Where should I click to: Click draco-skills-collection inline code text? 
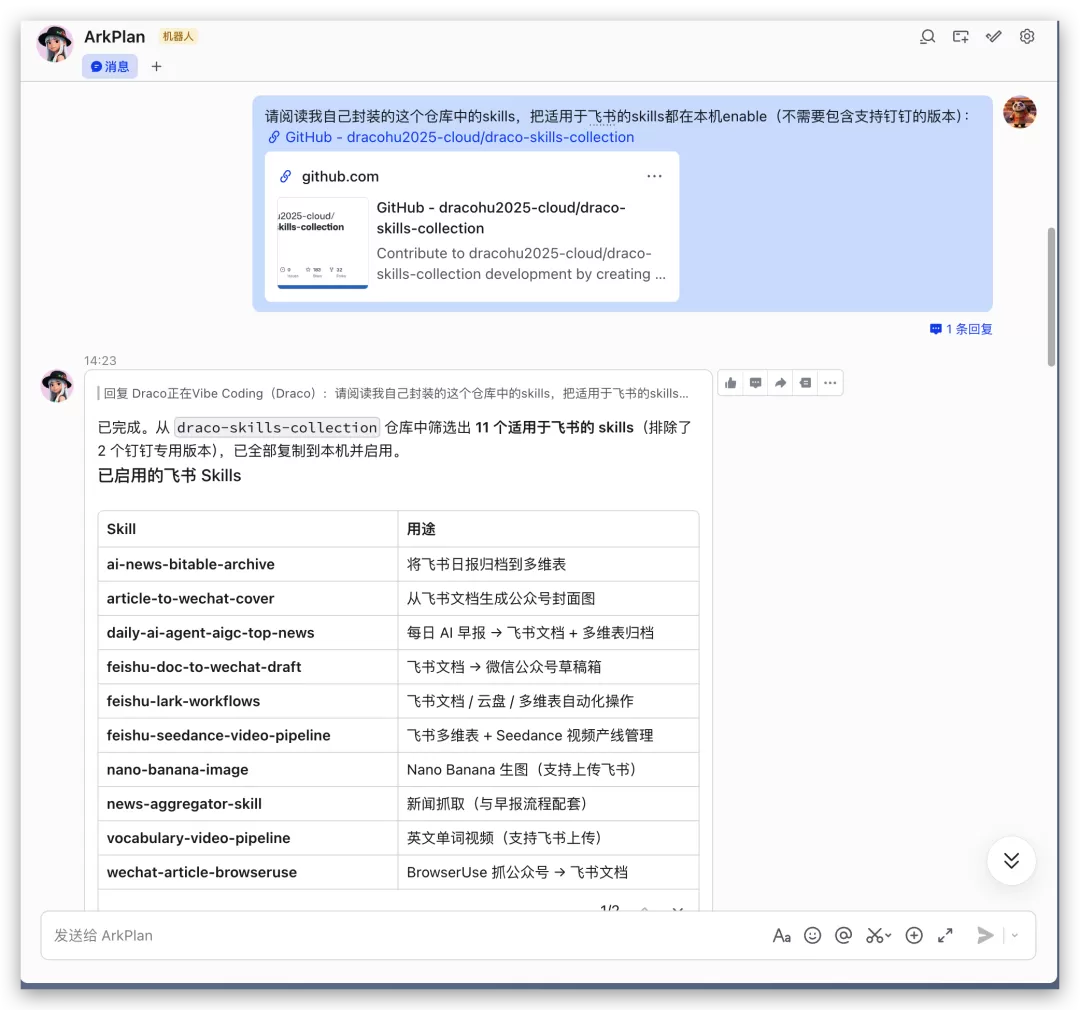277,428
